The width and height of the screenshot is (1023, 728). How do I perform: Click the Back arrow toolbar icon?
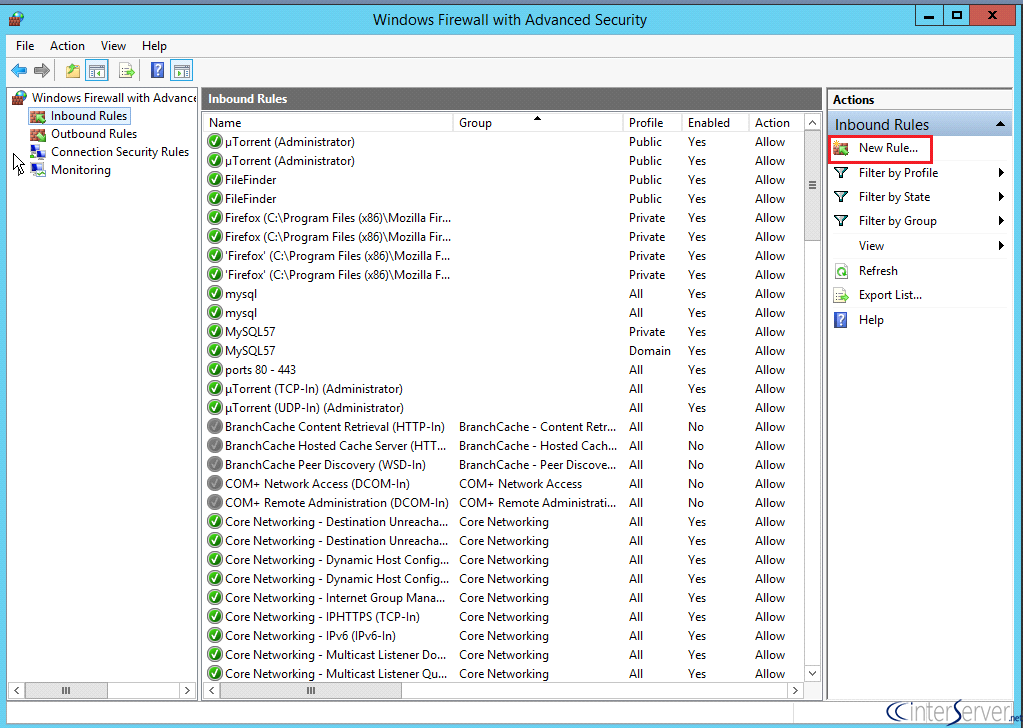coord(19,70)
